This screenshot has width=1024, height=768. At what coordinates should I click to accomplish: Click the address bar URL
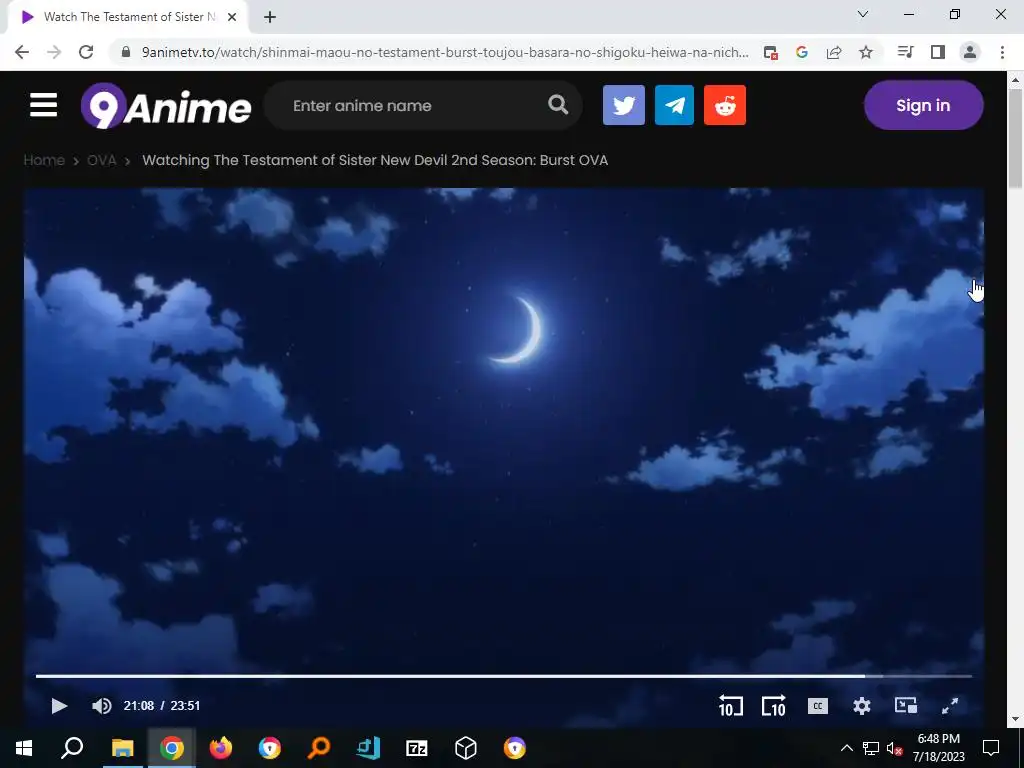444,52
